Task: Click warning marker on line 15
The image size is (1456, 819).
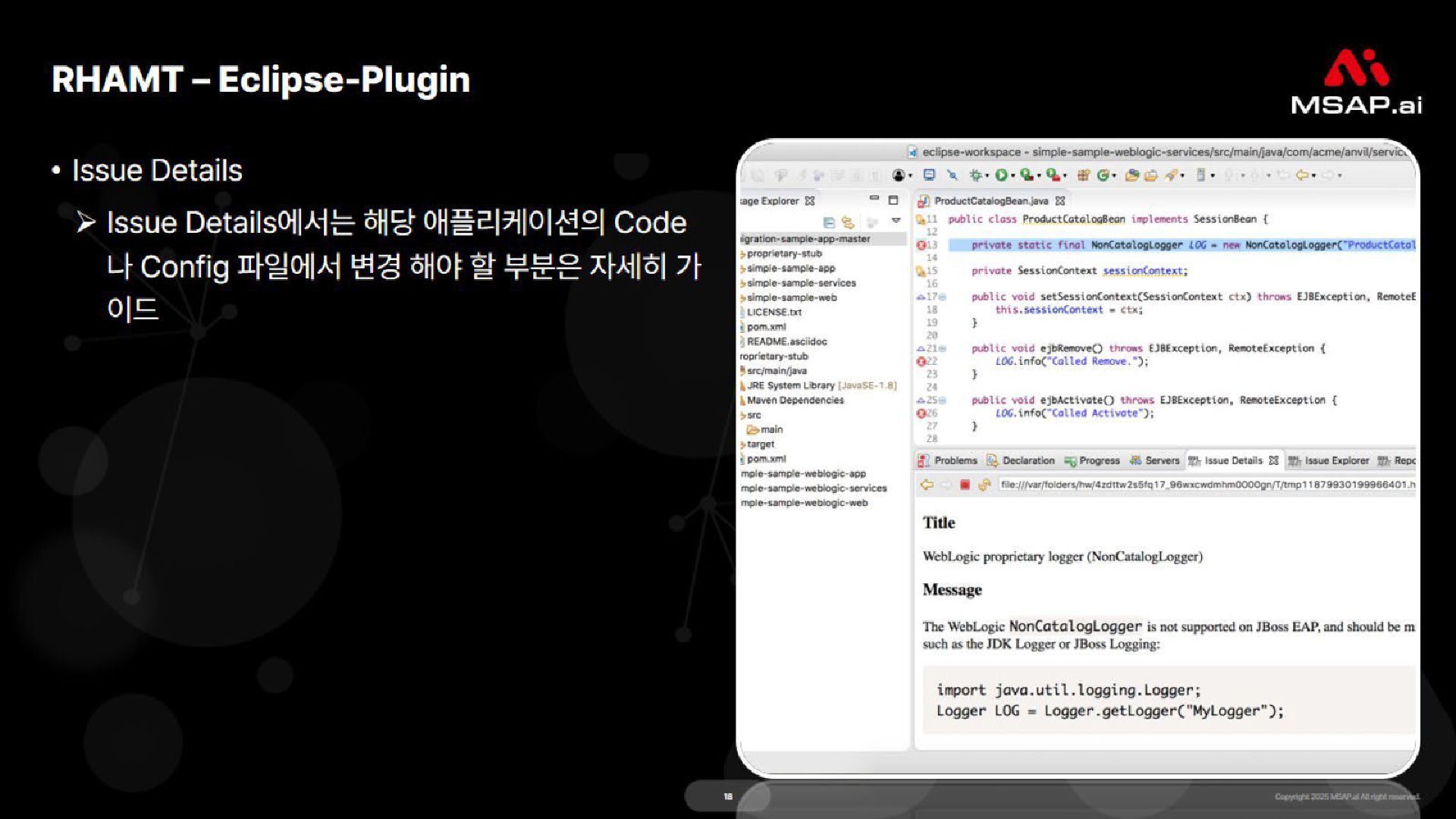Action: click(x=921, y=271)
